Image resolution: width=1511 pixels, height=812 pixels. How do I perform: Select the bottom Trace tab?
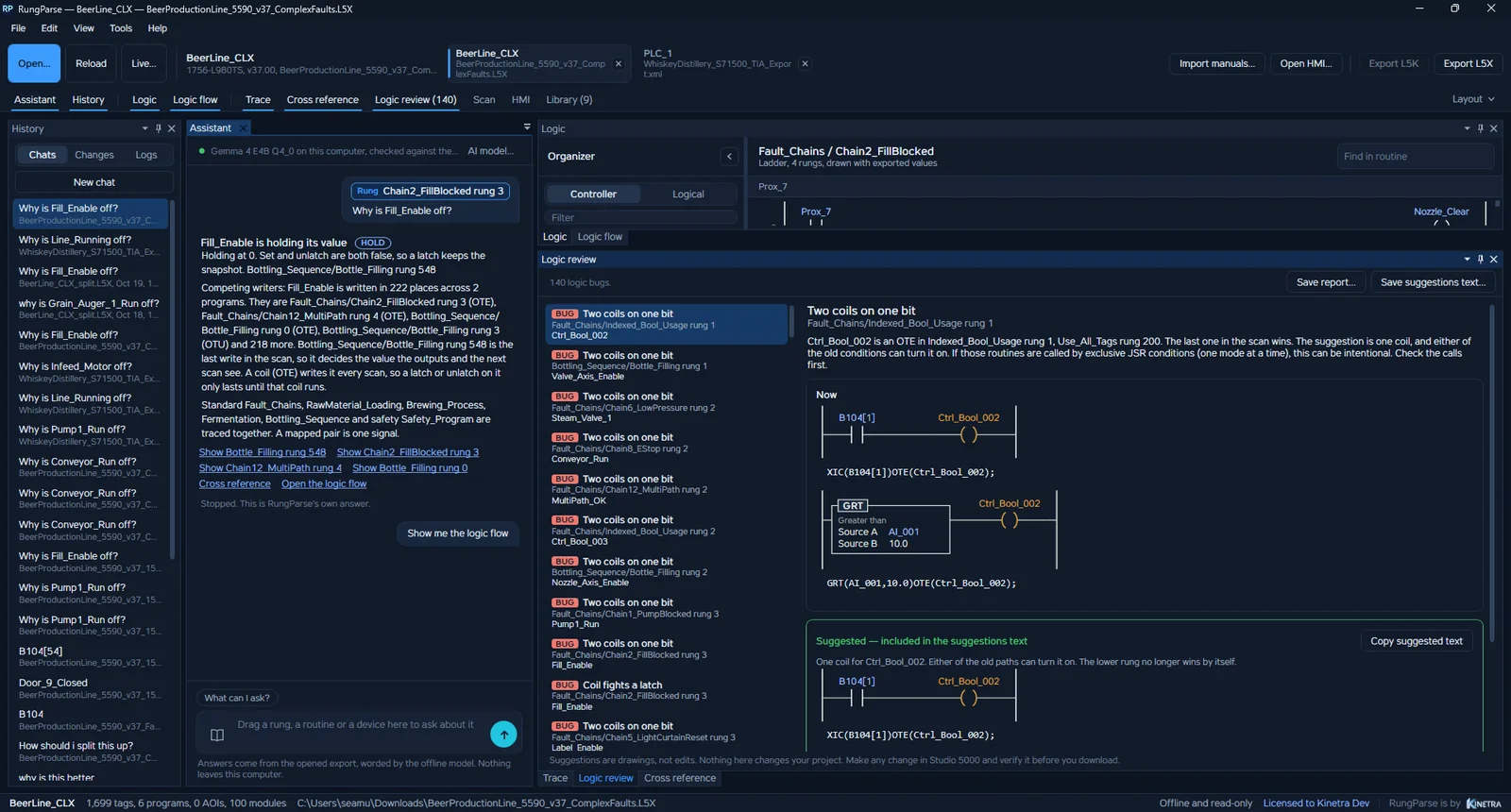tap(555, 778)
